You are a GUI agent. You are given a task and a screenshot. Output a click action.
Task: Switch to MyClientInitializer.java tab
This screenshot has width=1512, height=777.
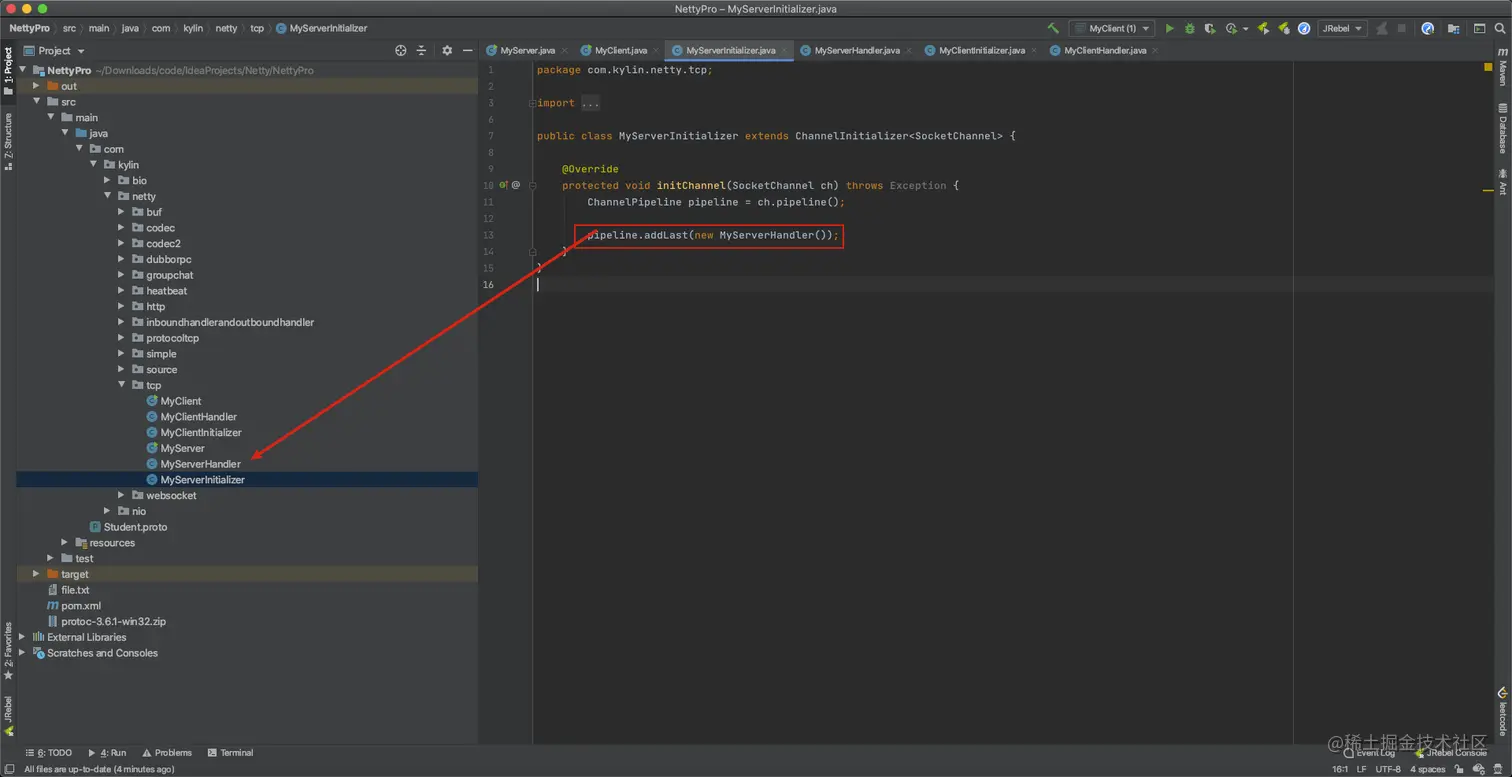(982, 50)
